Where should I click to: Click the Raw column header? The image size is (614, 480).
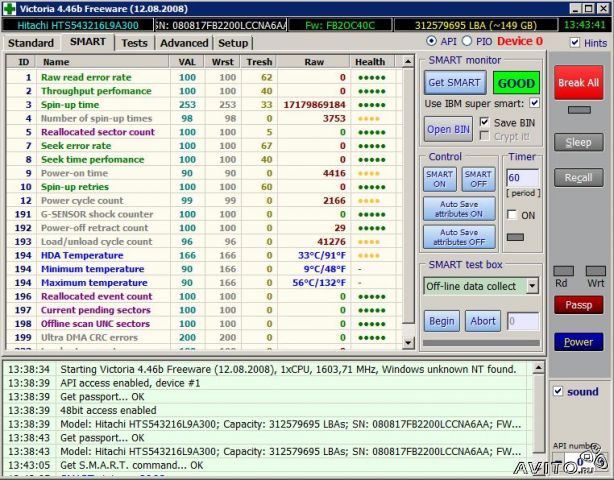(314, 62)
